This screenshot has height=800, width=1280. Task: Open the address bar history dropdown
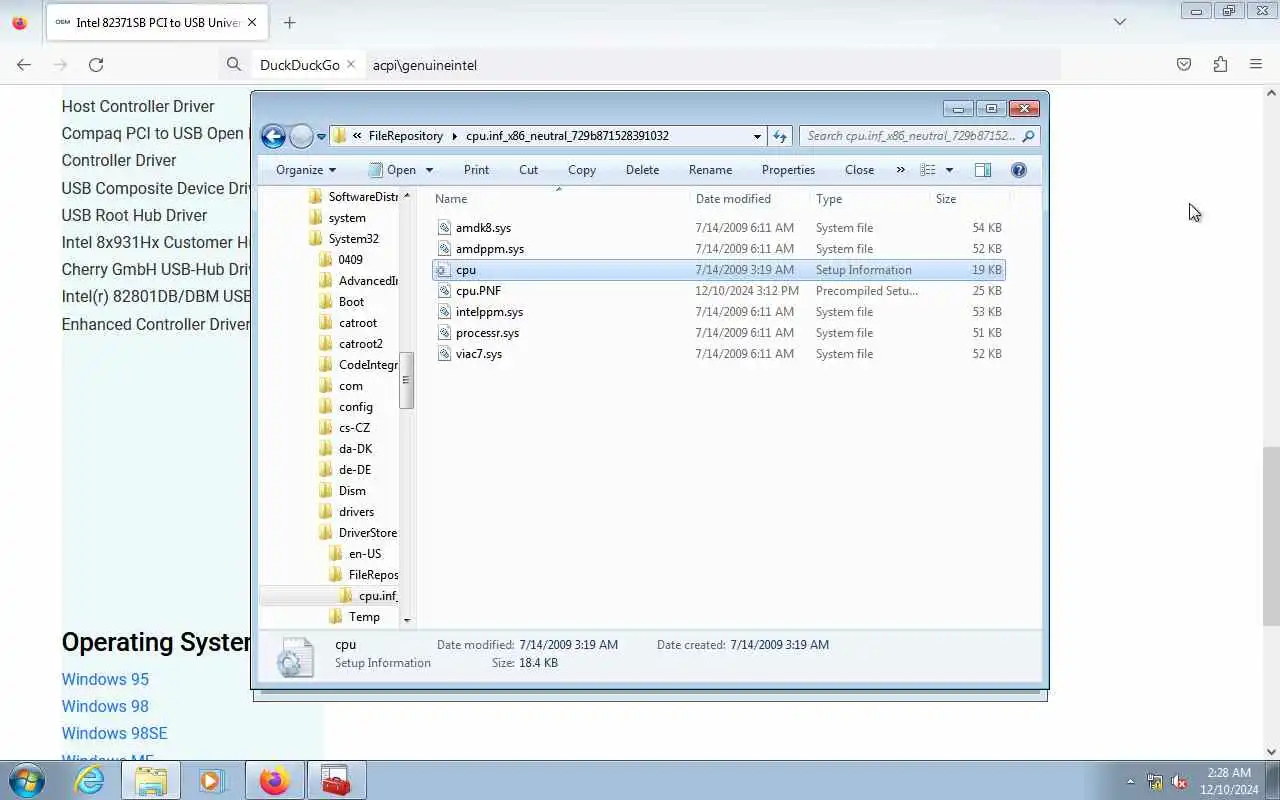pyautogui.click(x=757, y=136)
